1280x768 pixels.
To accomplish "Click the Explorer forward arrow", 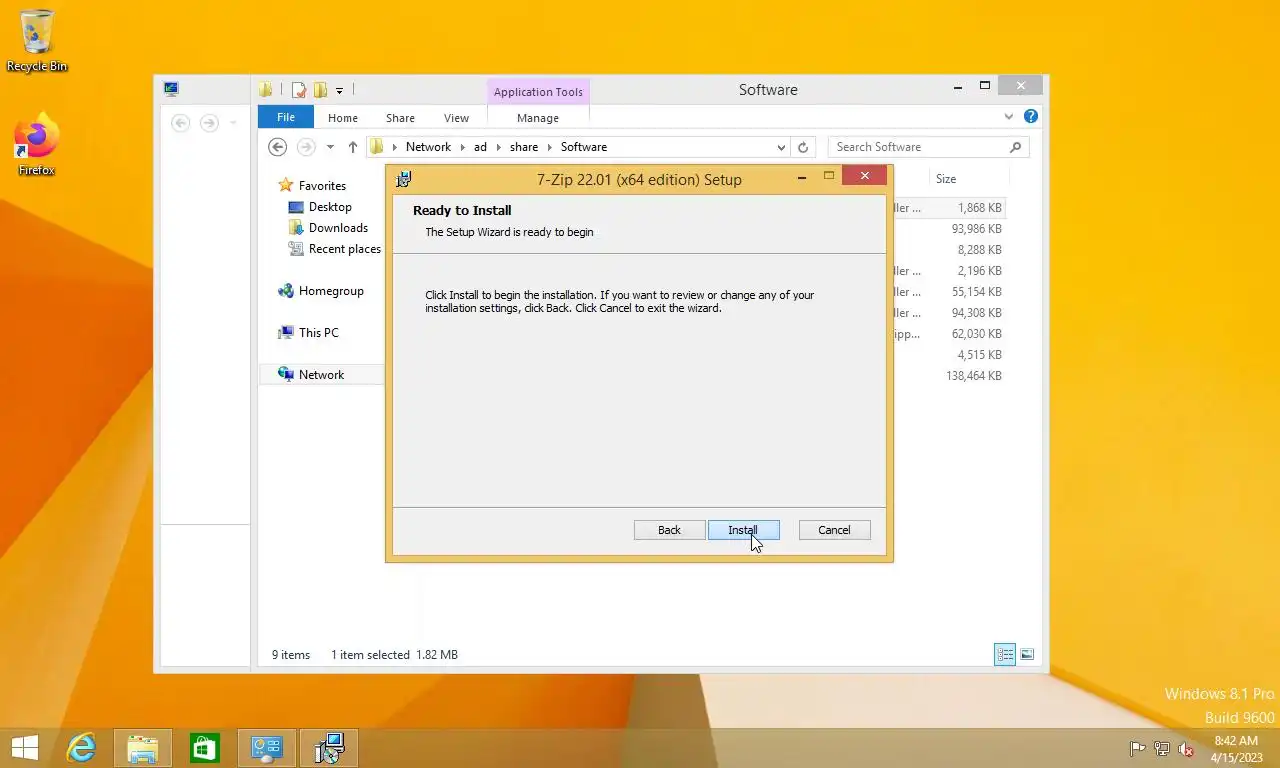I will click(x=306, y=147).
